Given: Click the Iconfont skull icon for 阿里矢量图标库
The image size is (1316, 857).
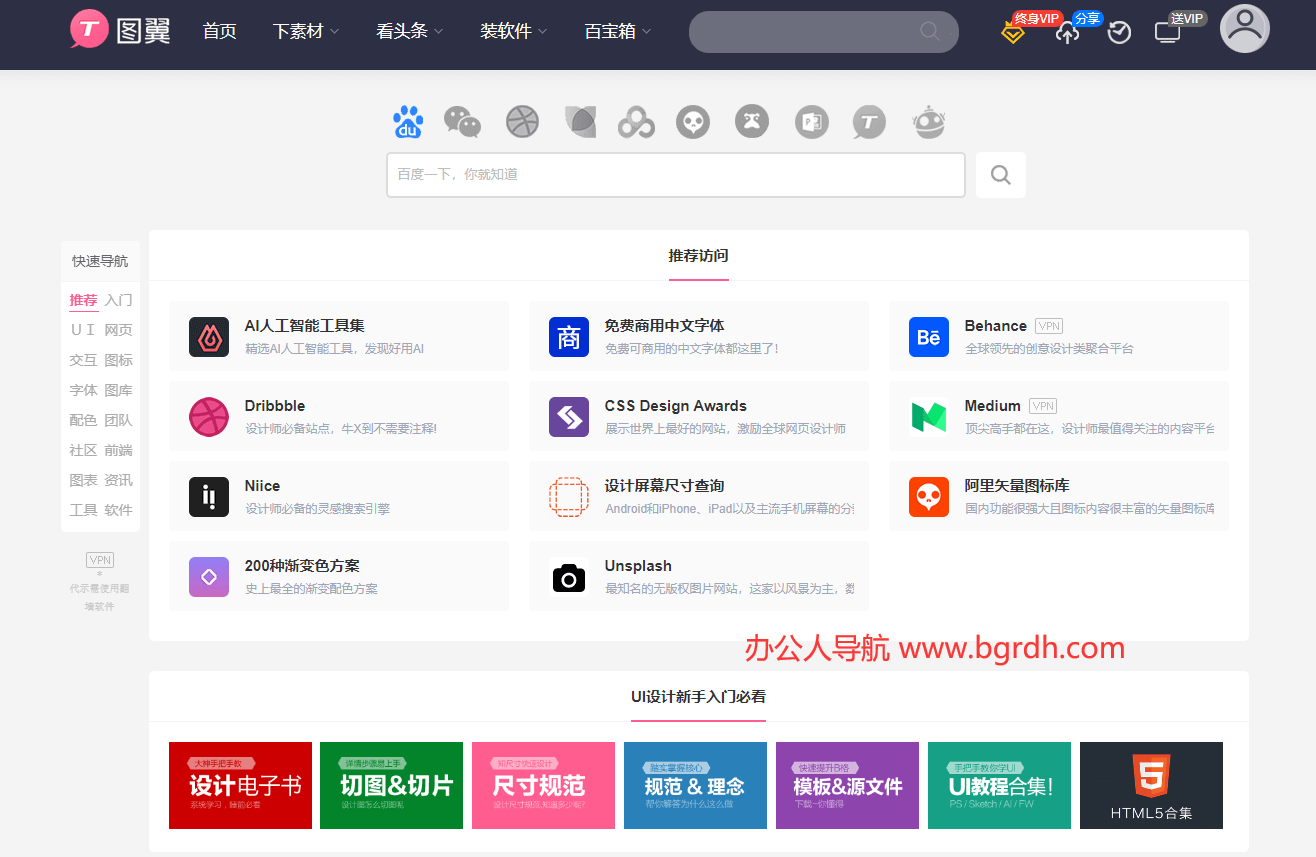Looking at the screenshot, I should [x=928, y=497].
